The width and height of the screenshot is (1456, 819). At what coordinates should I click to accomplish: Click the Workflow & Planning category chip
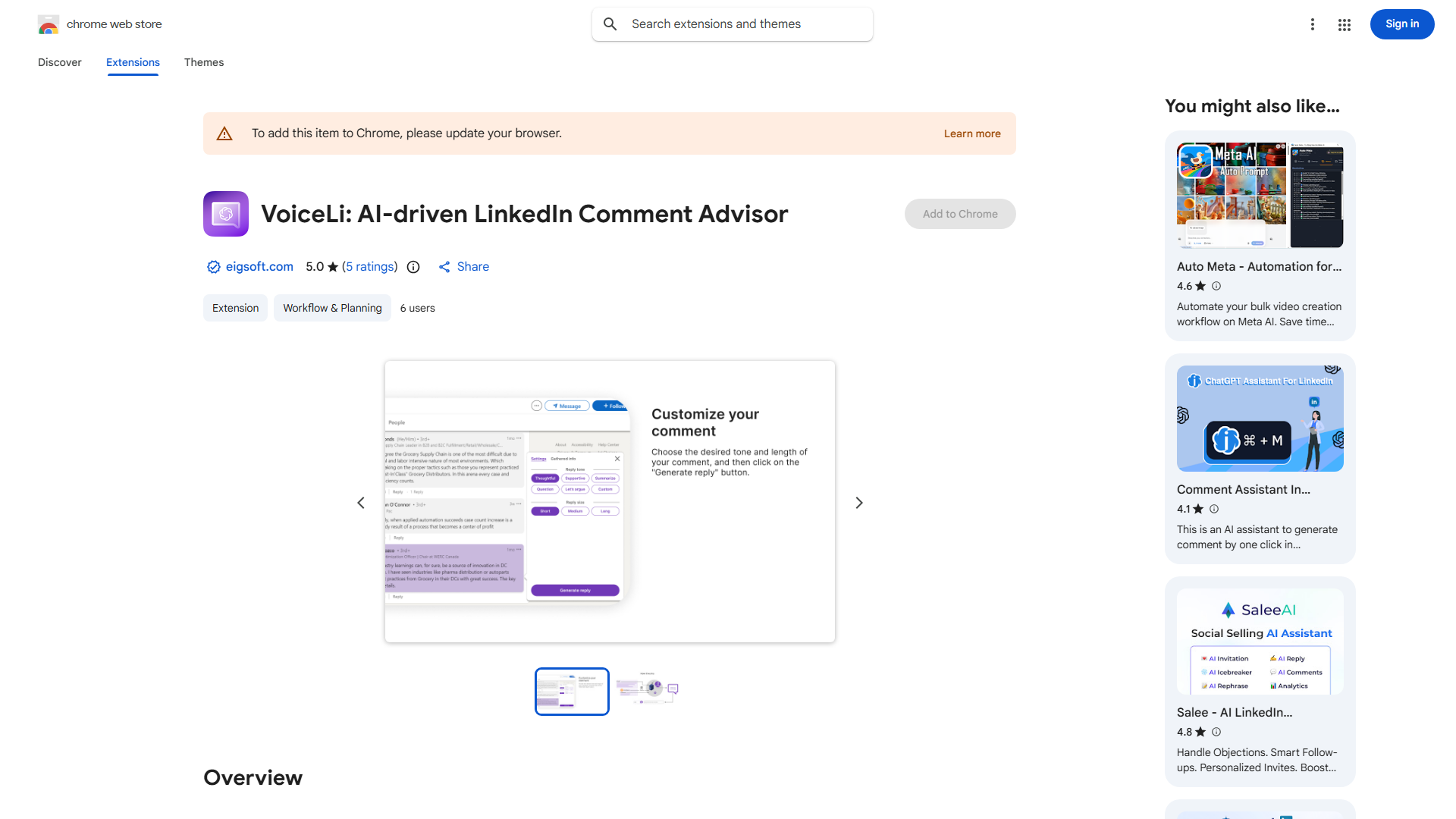(x=332, y=308)
